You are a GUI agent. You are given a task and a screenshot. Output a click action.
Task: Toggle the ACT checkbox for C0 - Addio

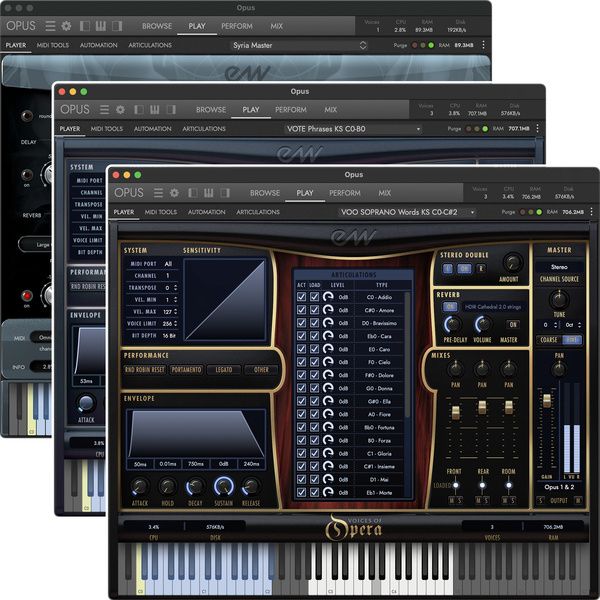point(302,297)
